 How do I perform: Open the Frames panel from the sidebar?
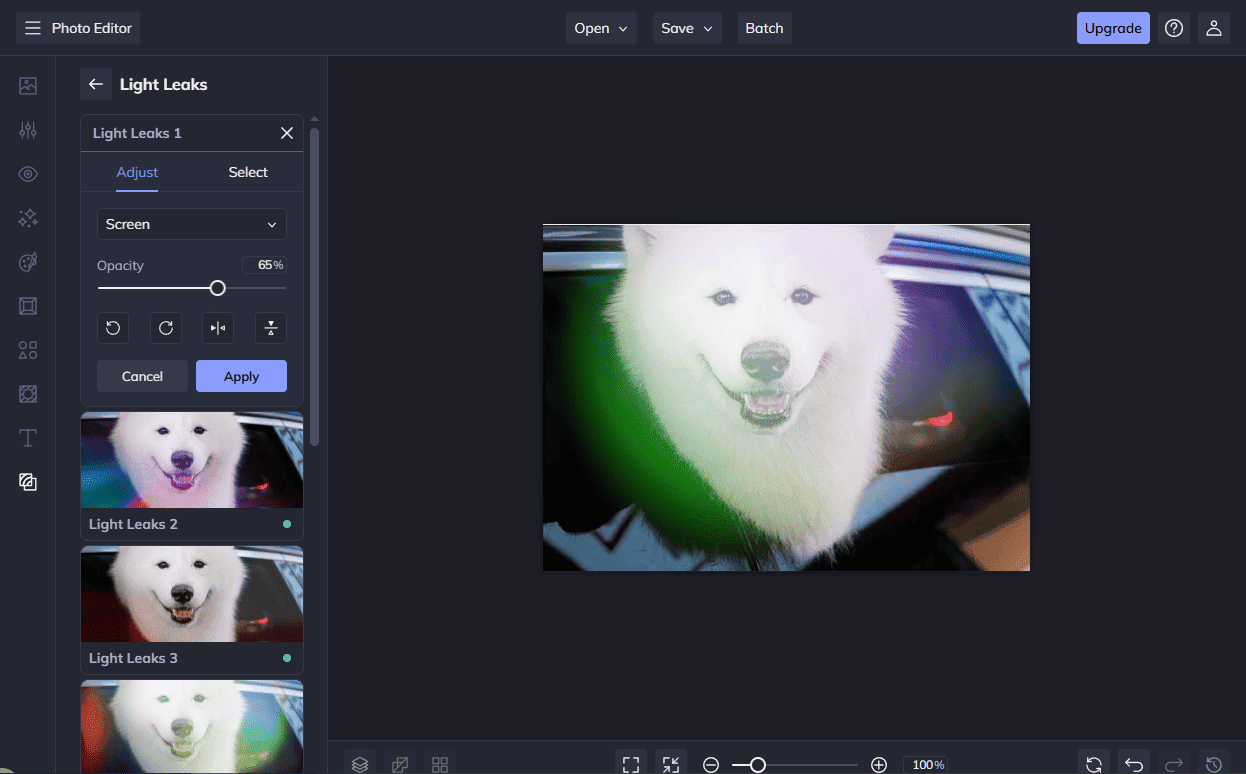[x=27, y=305]
